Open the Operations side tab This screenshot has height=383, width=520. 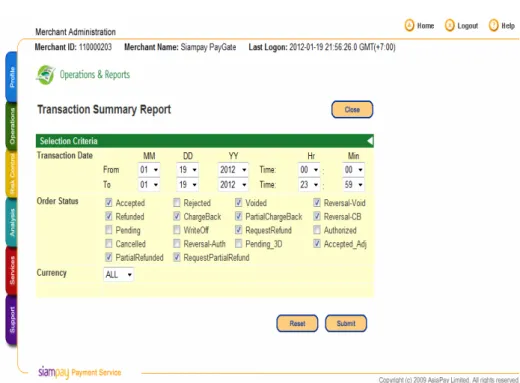coord(12,126)
